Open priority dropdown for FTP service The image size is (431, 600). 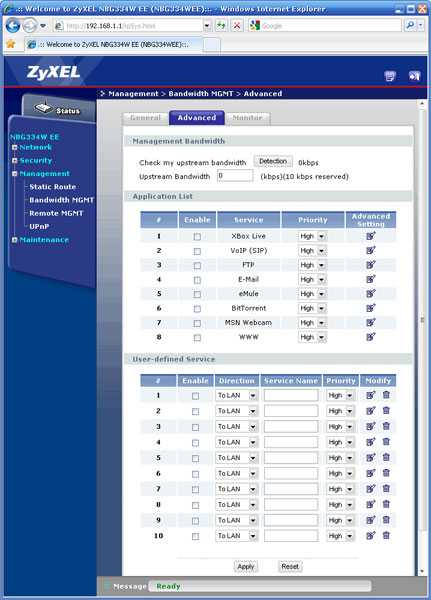point(312,265)
